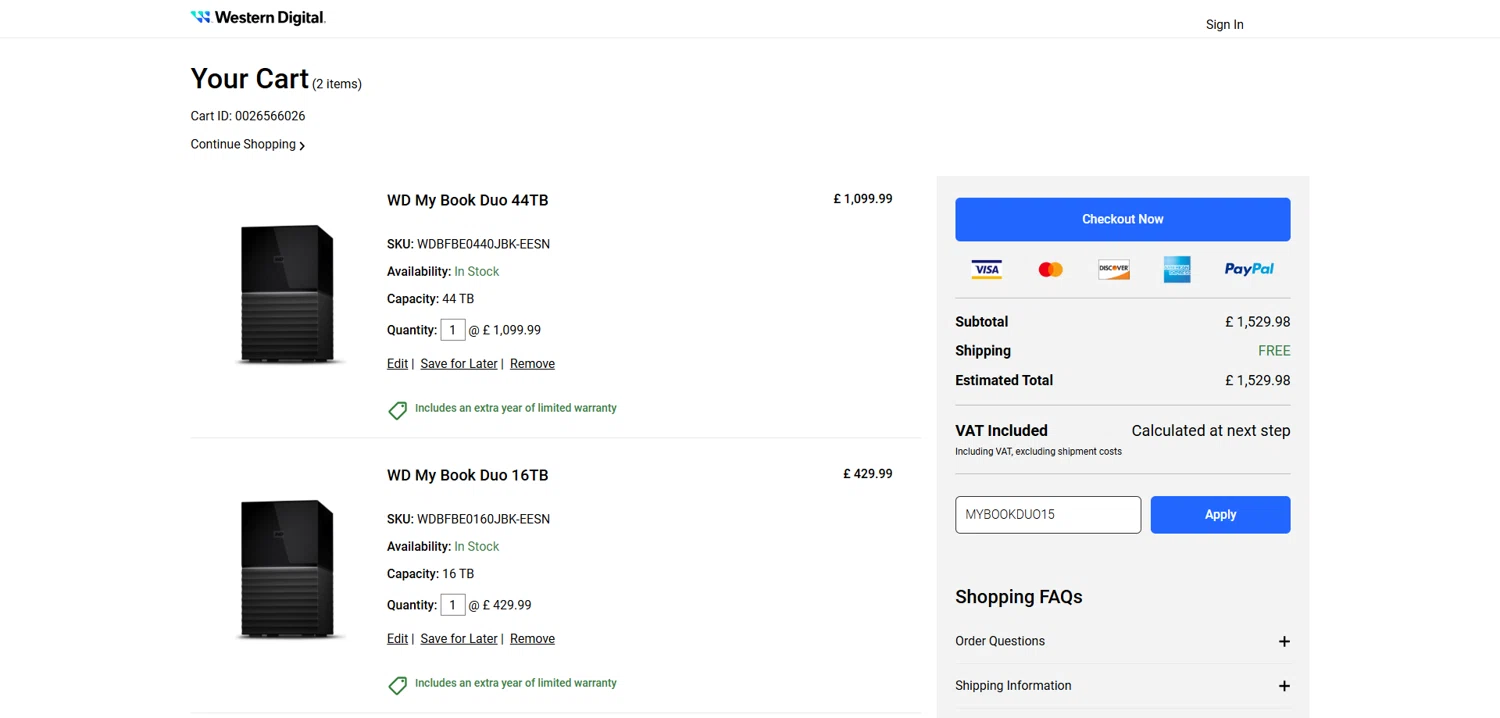The width and height of the screenshot is (1500, 718).
Task: Edit the My Book Duo 16TB item
Action: click(x=397, y=639)
